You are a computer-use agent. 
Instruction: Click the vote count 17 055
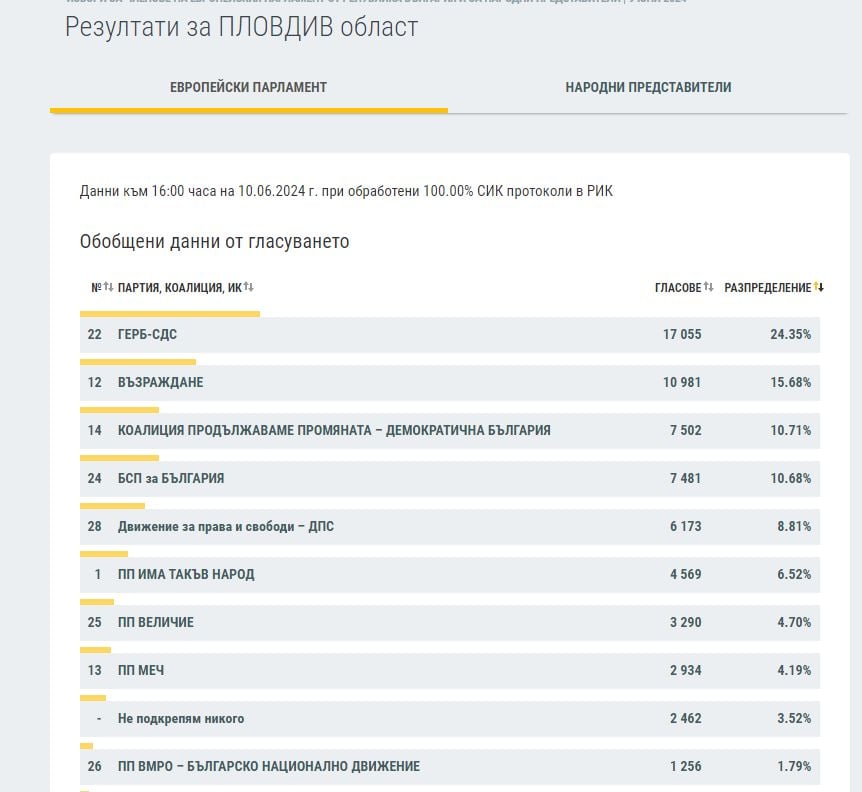[x=682, y=335]
